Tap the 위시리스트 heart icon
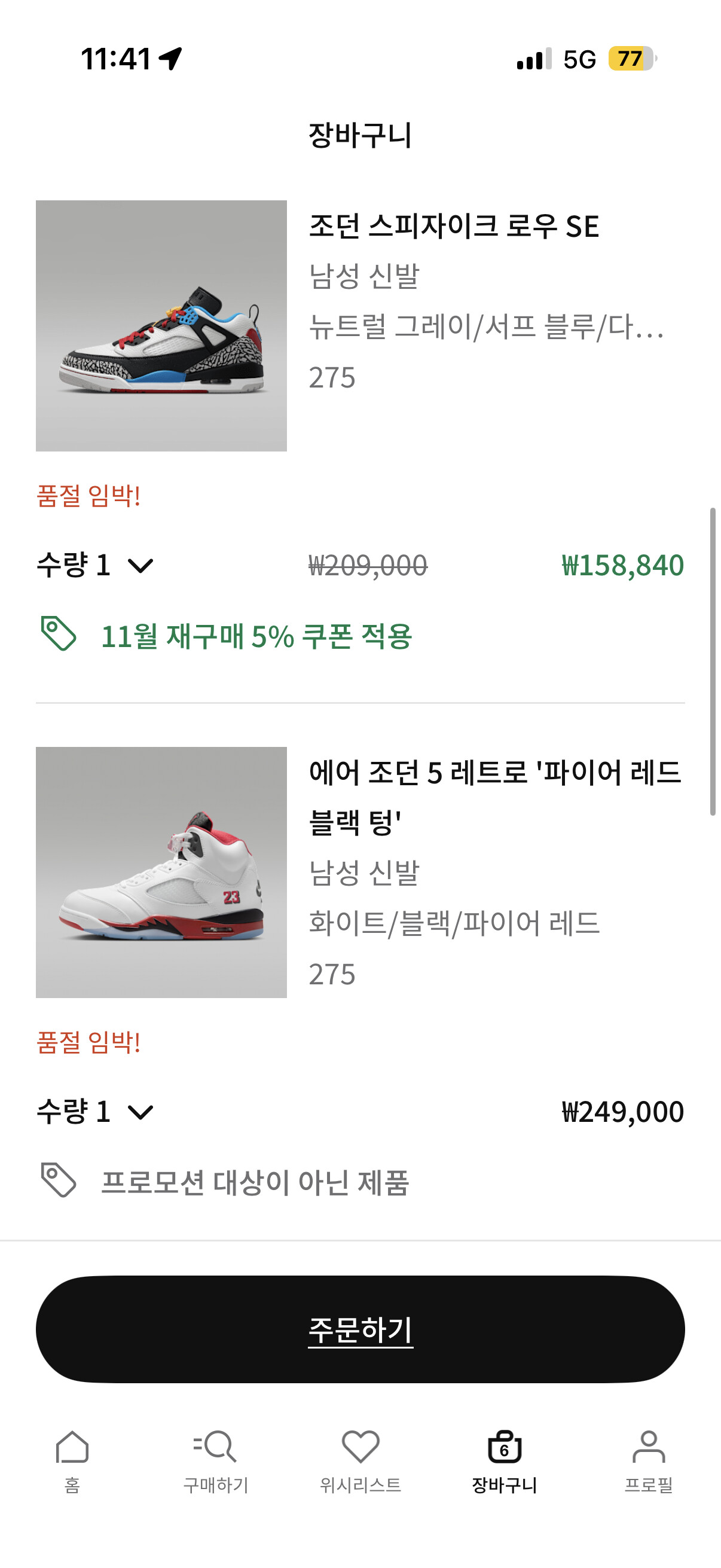721x1568 pixels. [360, 1447]
